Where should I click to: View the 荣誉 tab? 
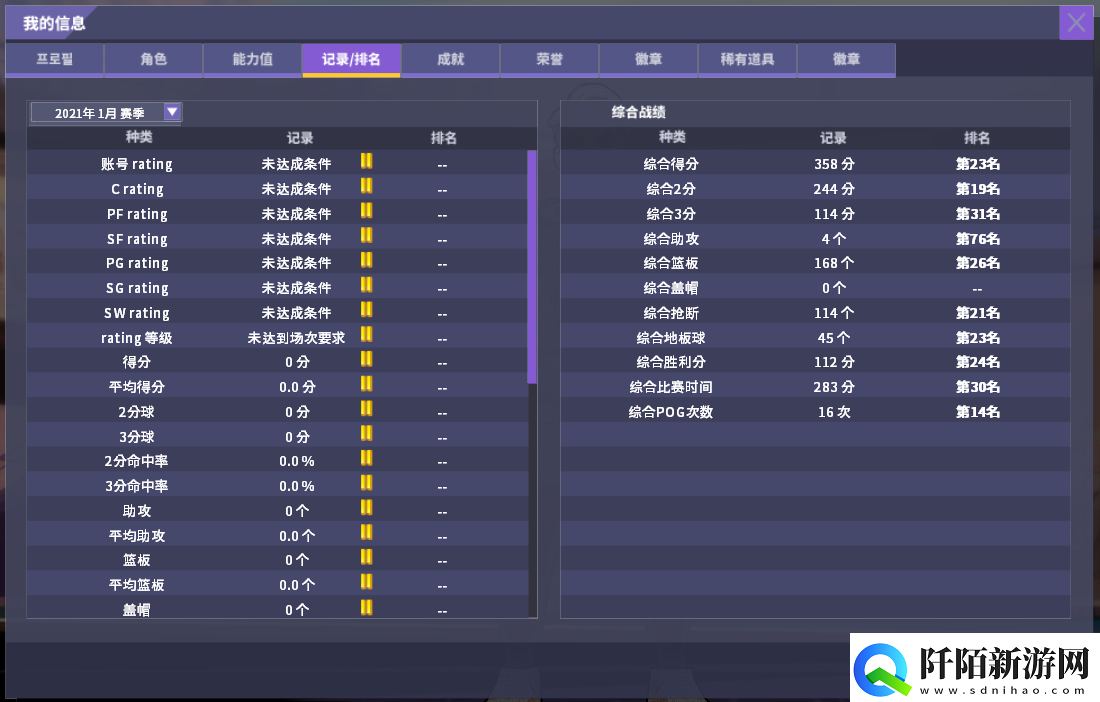tap(549, 60)
